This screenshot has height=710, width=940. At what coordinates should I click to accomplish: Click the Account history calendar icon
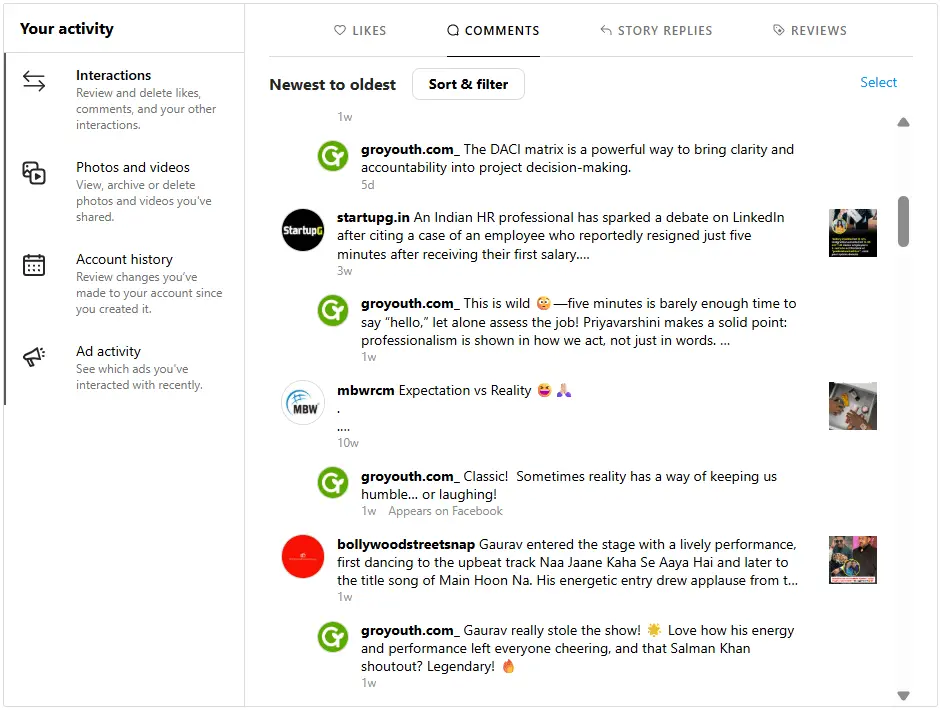point(34,265)
